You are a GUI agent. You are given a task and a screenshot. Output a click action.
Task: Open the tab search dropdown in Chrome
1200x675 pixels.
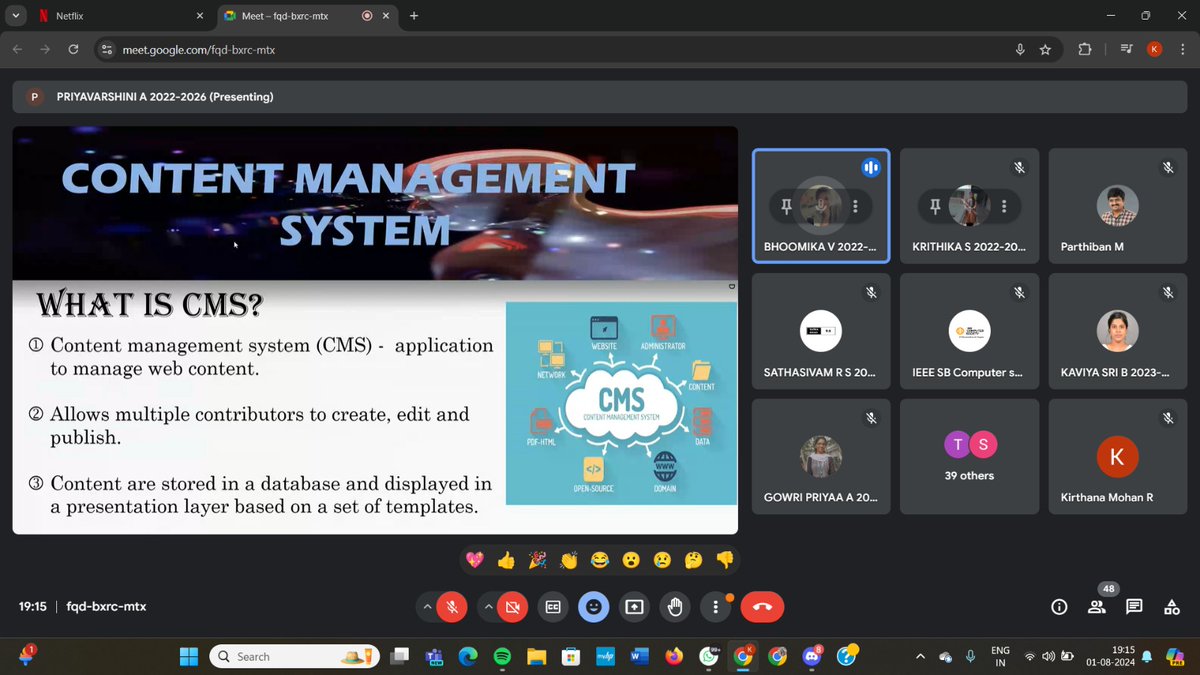tap(15, 16)
